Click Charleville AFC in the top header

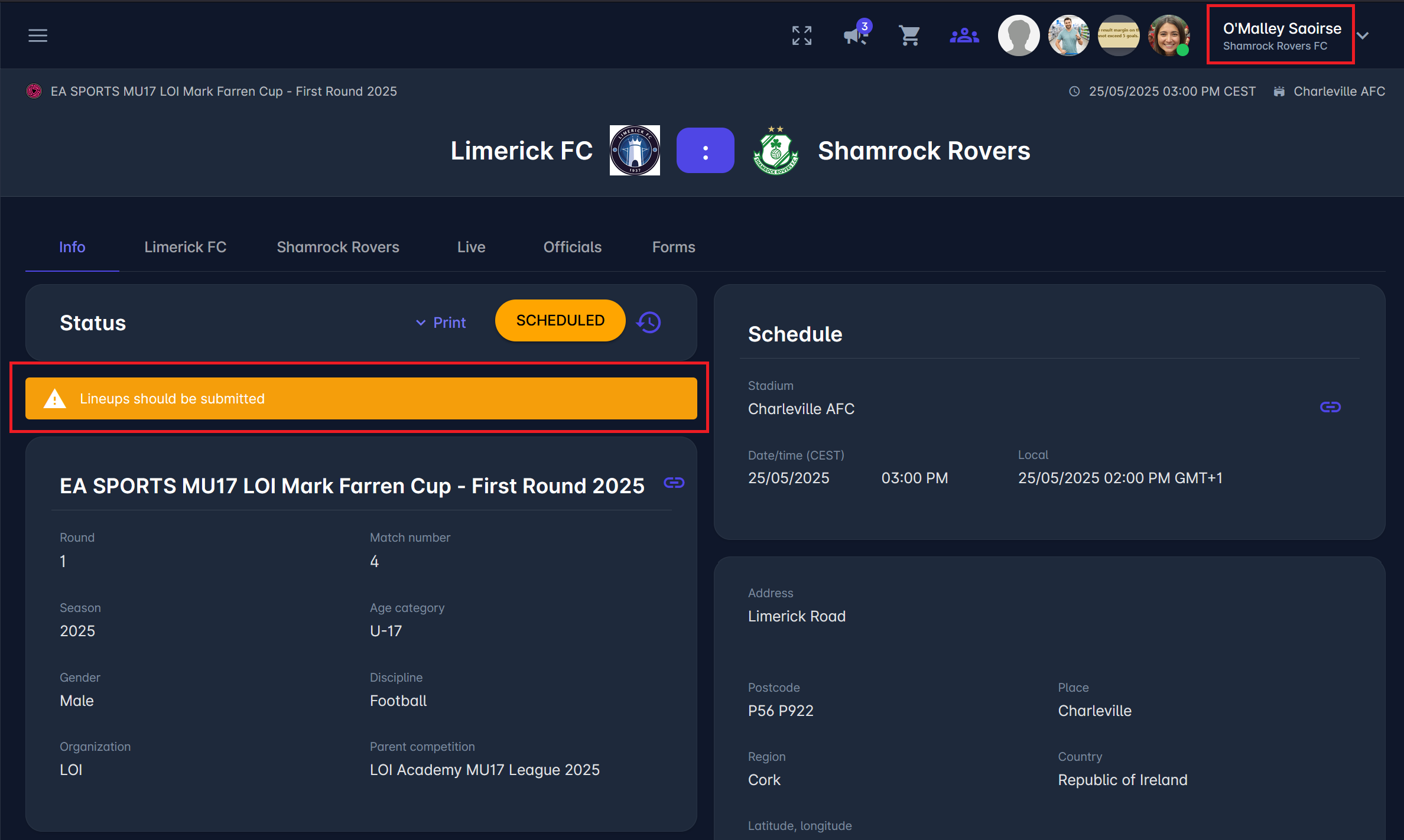point(1340,92)
